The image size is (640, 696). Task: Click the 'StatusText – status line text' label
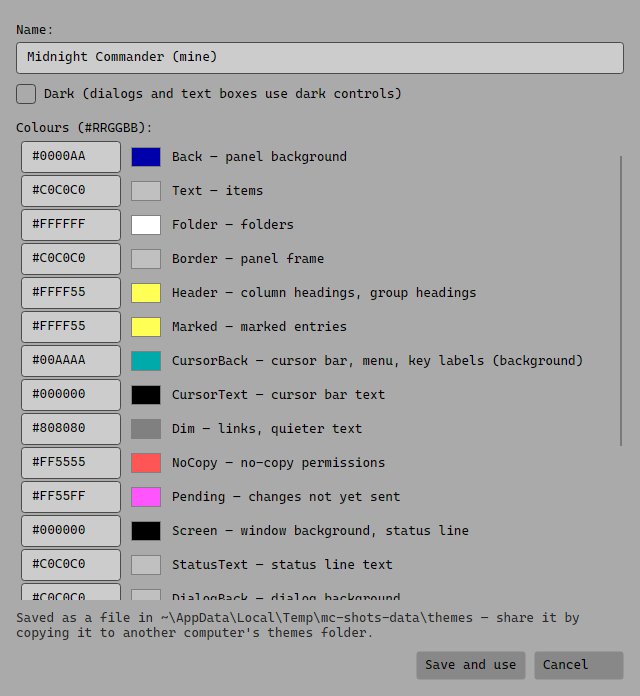tap(282, 565)
